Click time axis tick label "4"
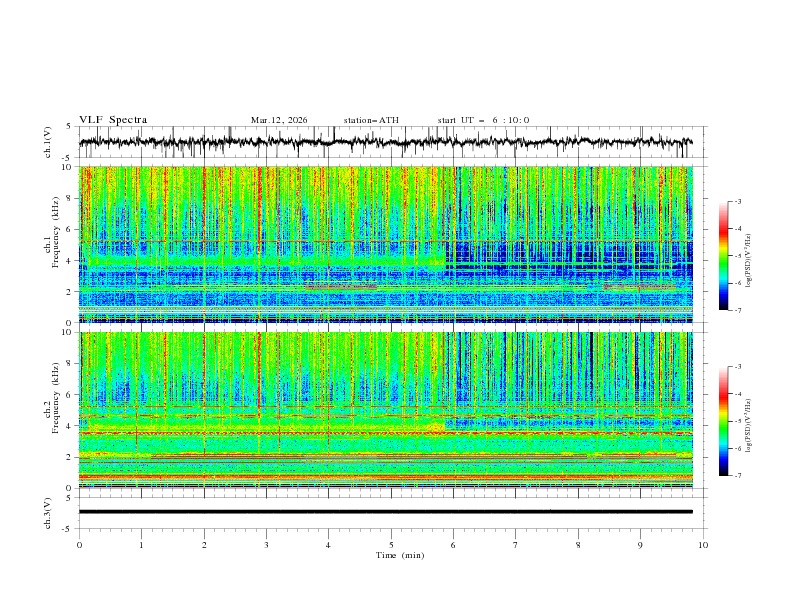The image size is (792, 612). [328, 545]
